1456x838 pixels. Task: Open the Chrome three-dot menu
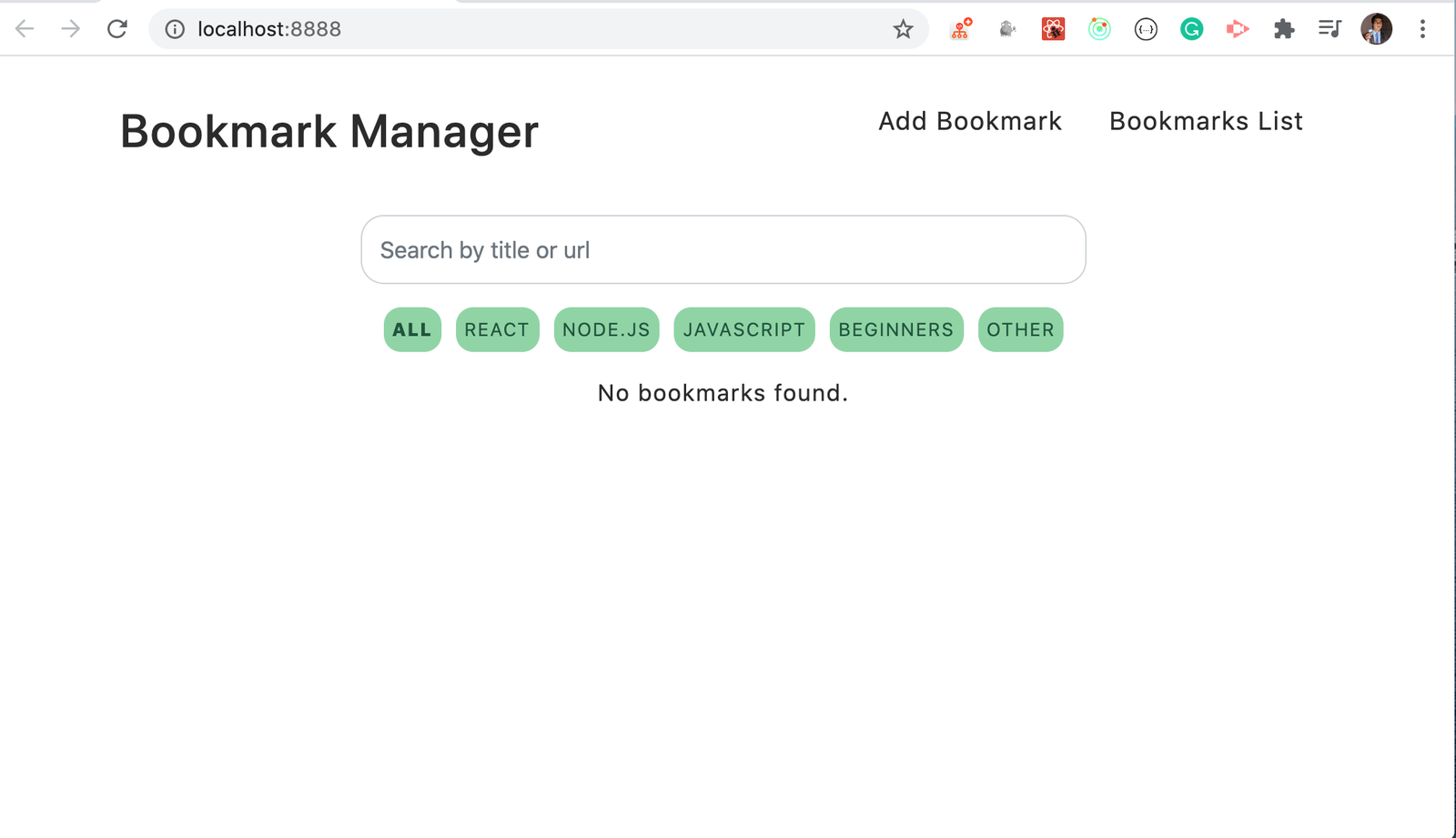pyautogui.click(x=1422, y=29)
